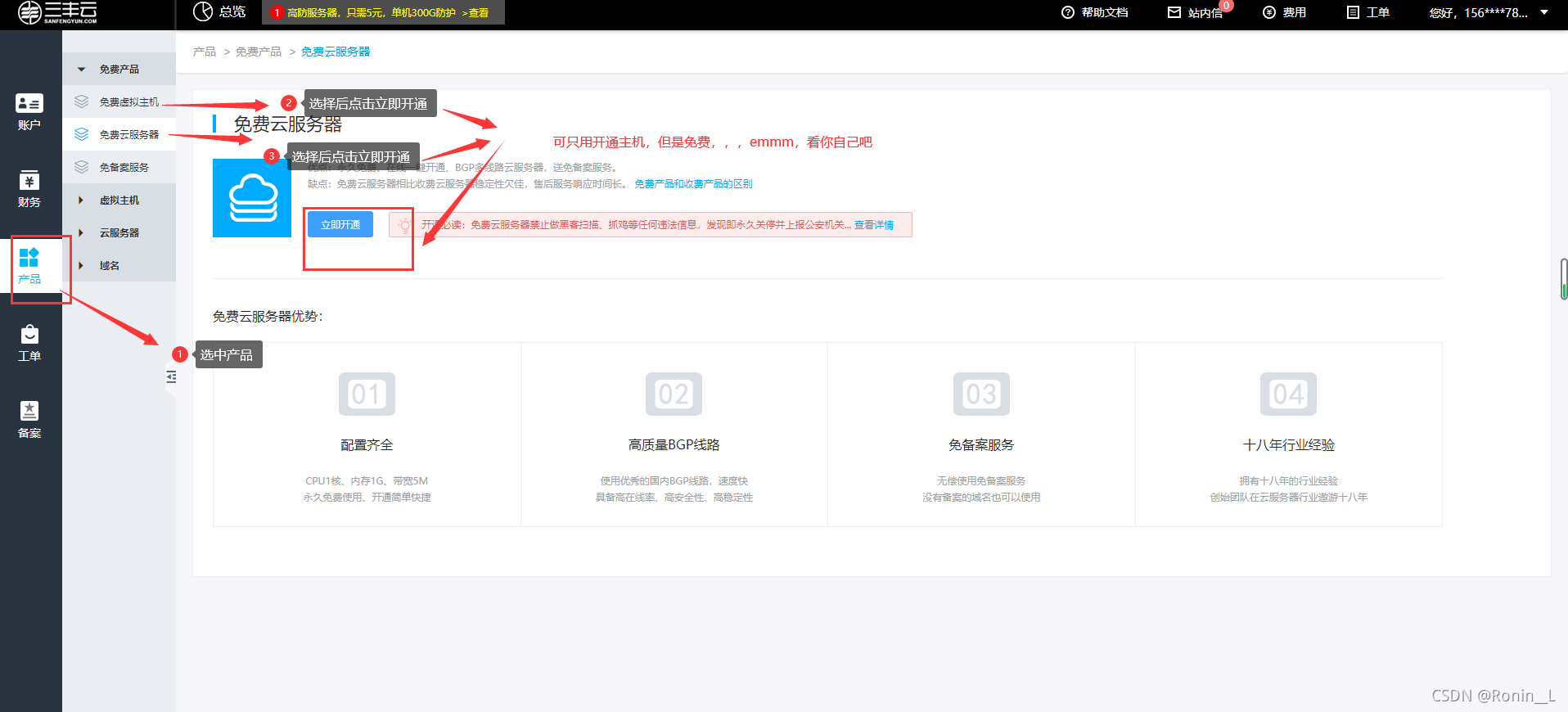The width and height of the screenshot is (1568, 712).
Task: Click the 十八年行业经验 card title
Action: [x=1288, y=444]
